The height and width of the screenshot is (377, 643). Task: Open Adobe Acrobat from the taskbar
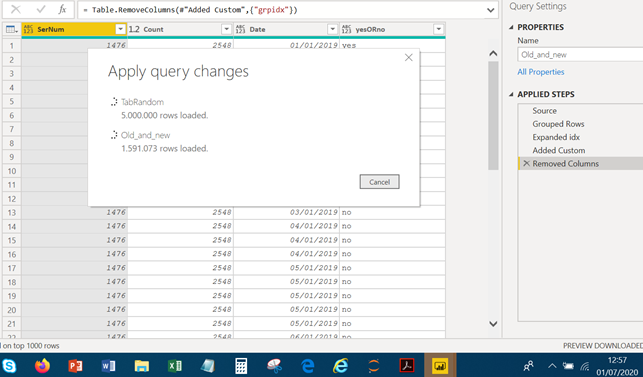click(407, 366)
